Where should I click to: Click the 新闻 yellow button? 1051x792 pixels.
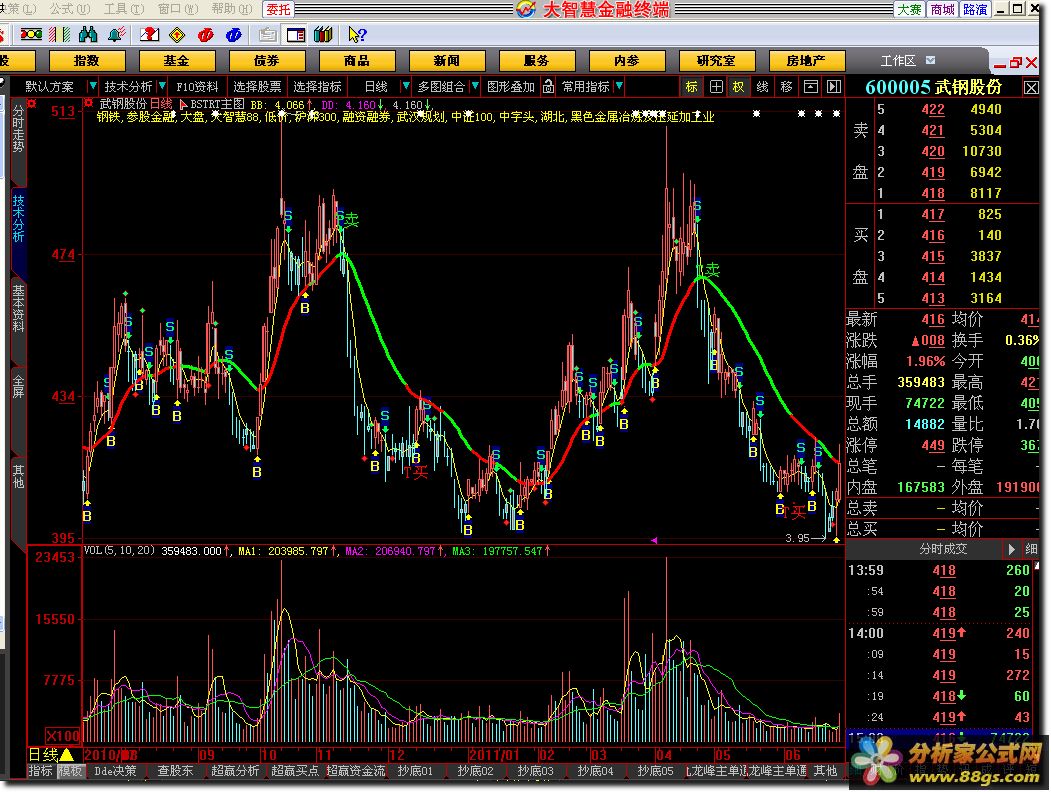pyautogui.click(x=446, y=60)
